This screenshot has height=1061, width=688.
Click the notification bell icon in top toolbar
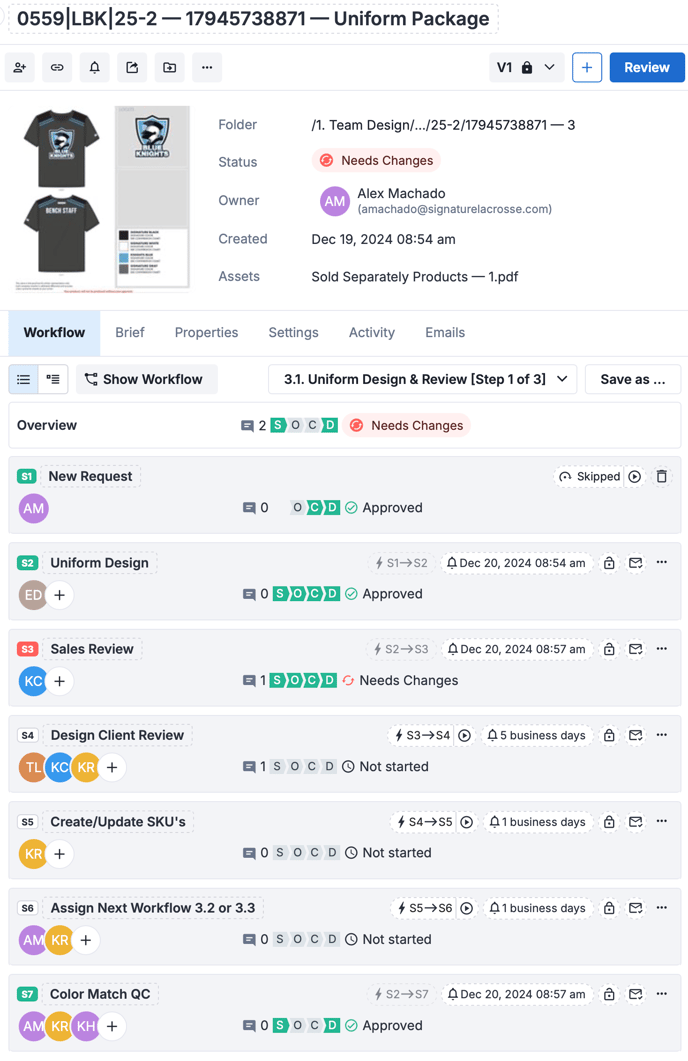95,68
